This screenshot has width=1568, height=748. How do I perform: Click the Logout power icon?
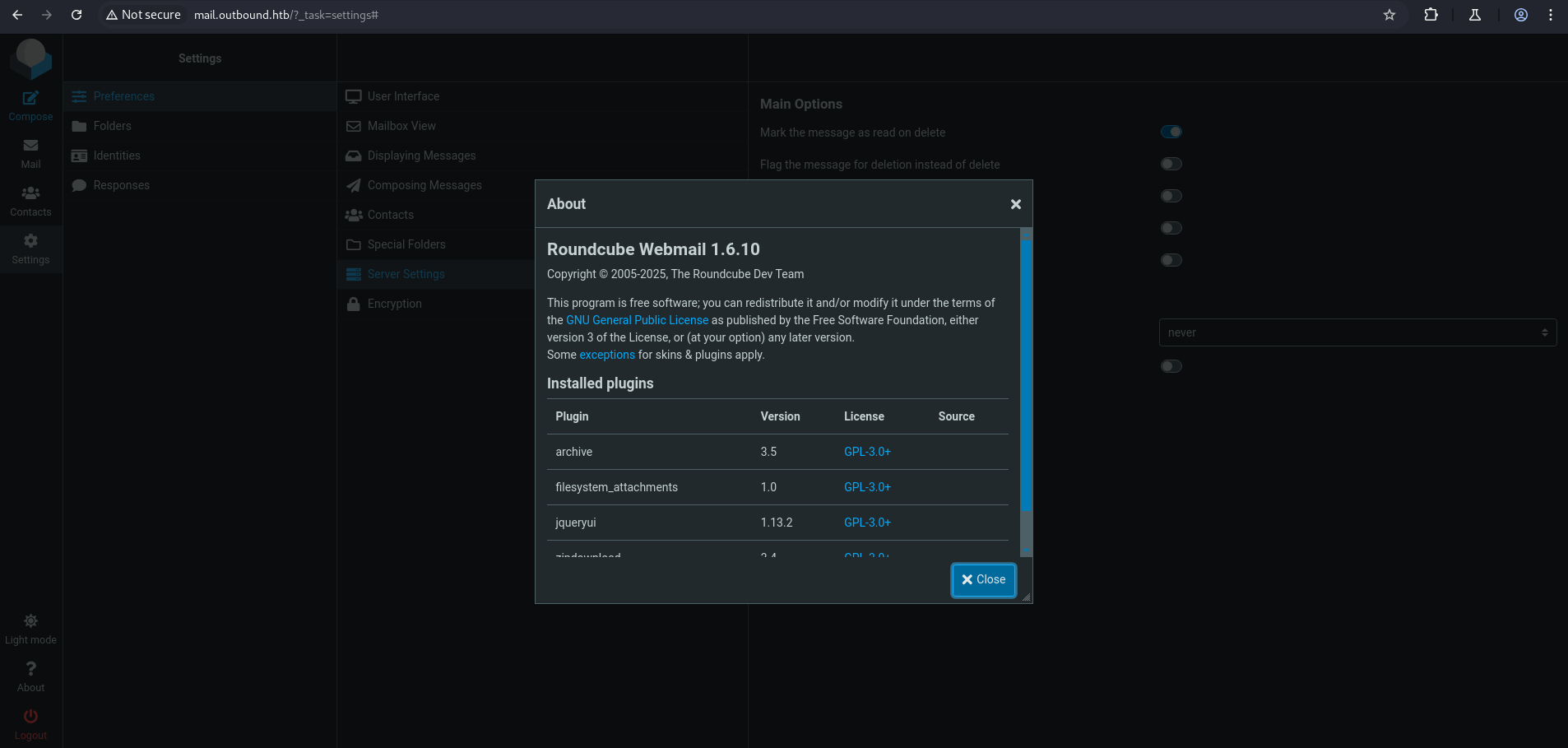(30, 717)
